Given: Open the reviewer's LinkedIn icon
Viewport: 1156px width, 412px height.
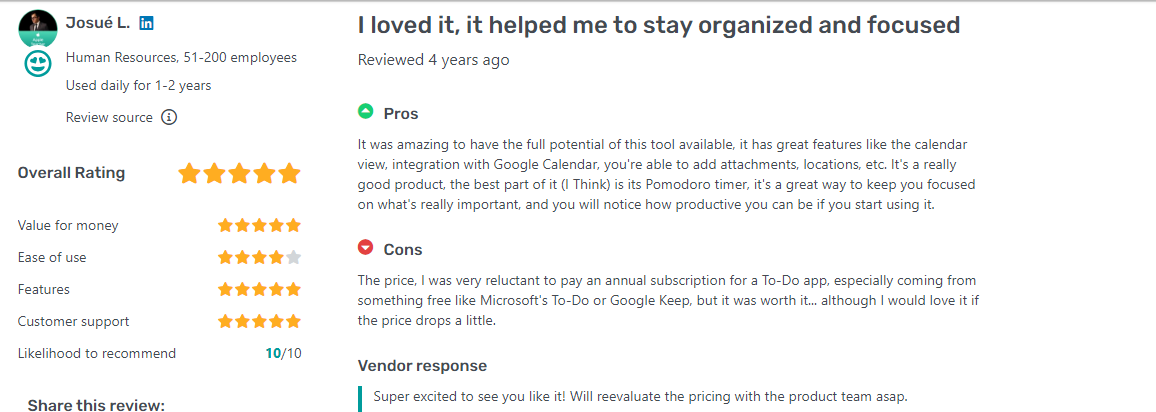Looking at the screenshot, I should [146, 23].
